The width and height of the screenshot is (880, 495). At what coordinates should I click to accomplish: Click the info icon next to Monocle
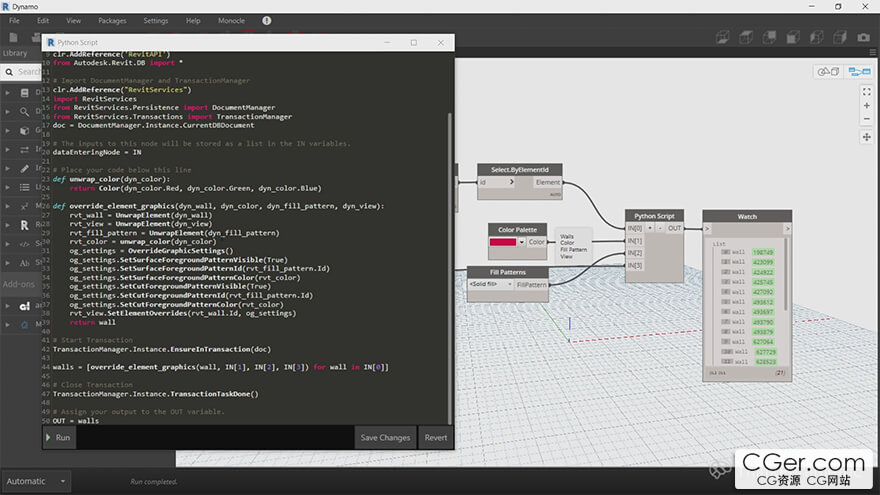click(x=266, y=20)
